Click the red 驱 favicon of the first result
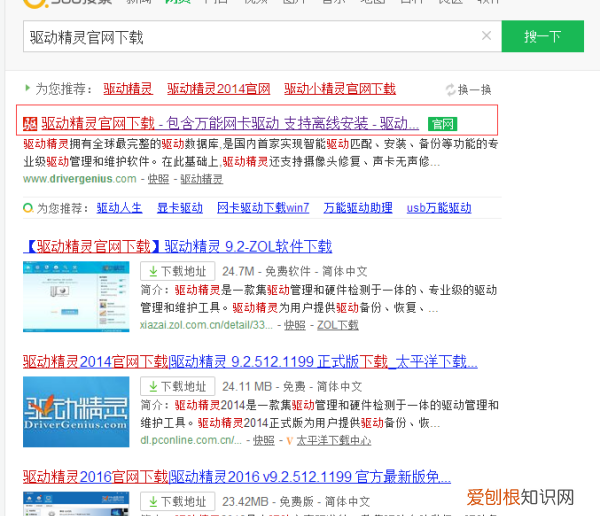This screenshot has width=600, height=516. pyautogui.click(x=30, y=124)
